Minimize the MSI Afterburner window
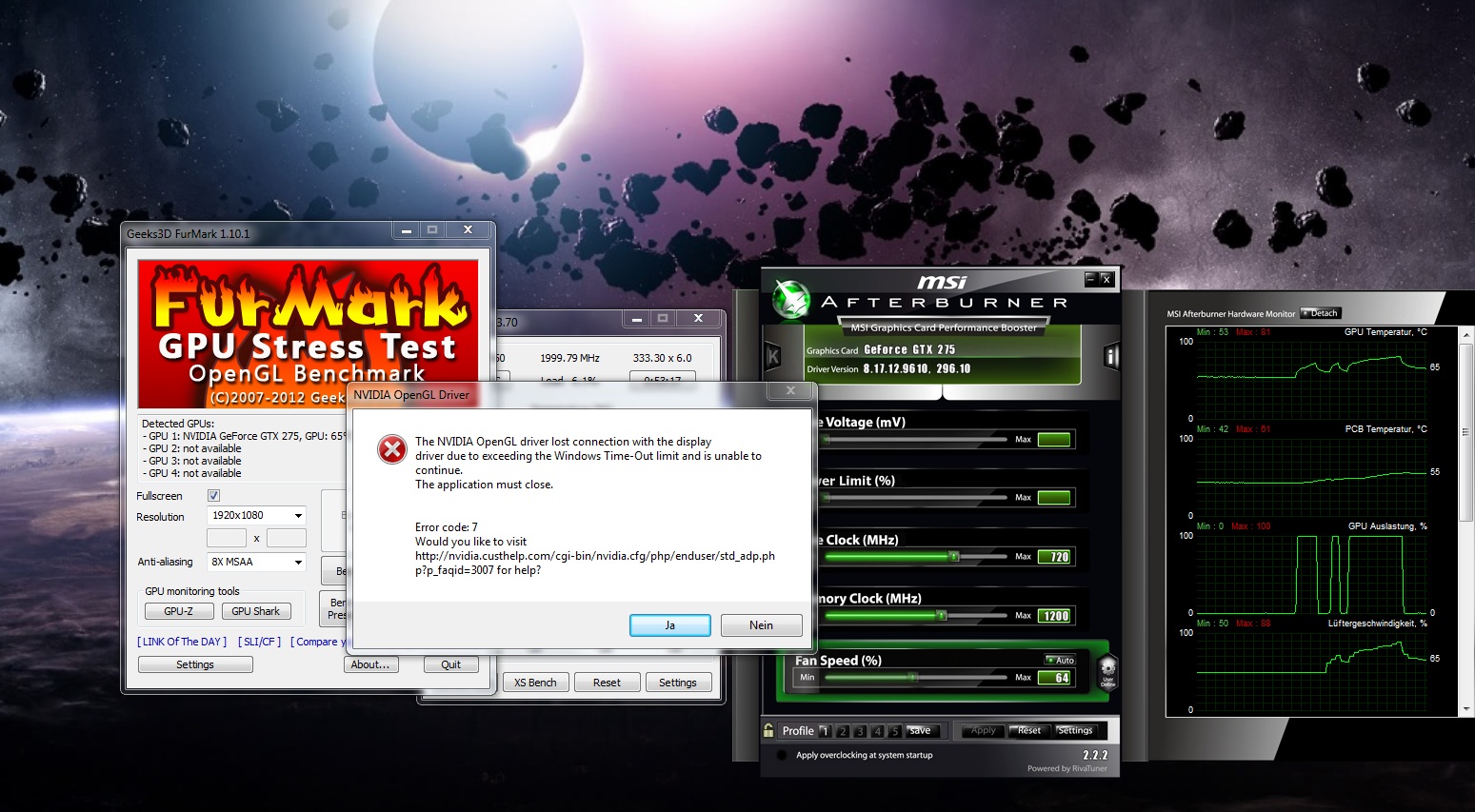This screenshot has height=812, width=1475. (1090, 279)
